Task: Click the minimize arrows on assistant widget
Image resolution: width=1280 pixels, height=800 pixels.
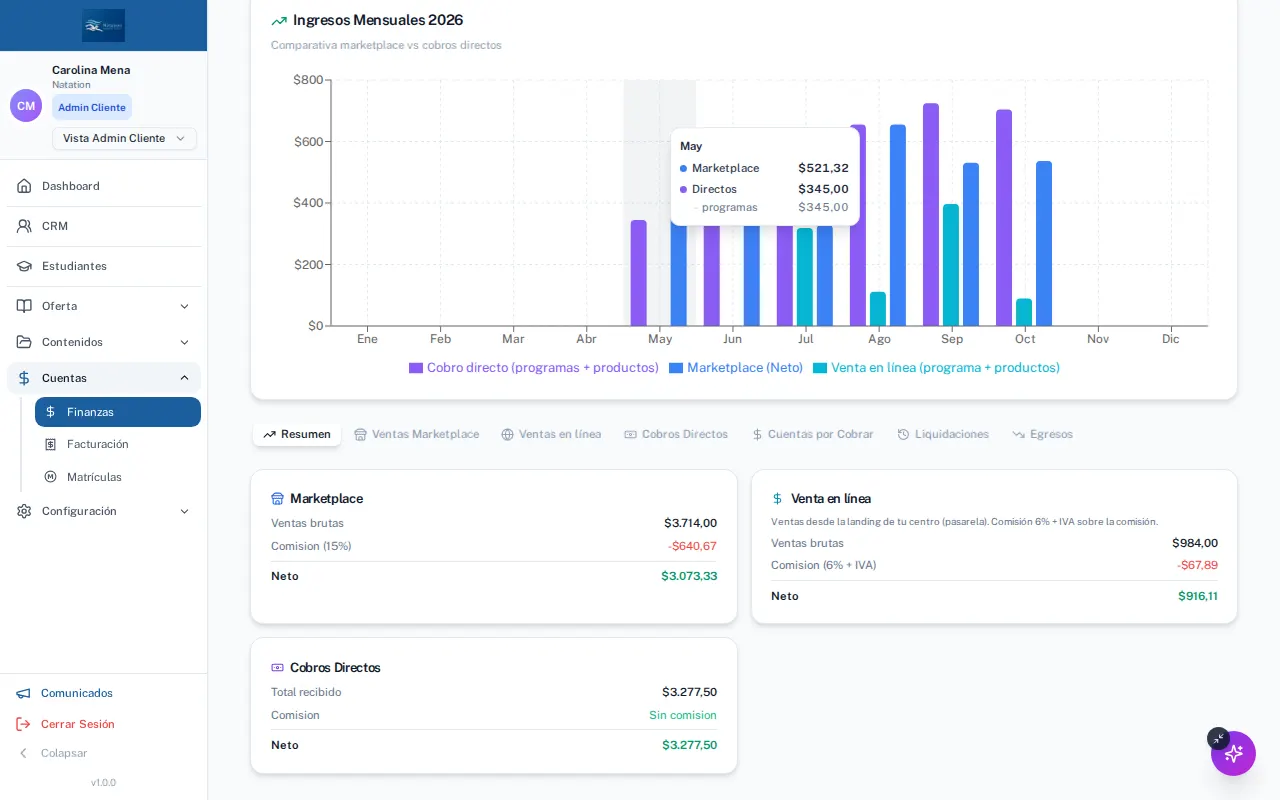Action: click(1218, 738)
